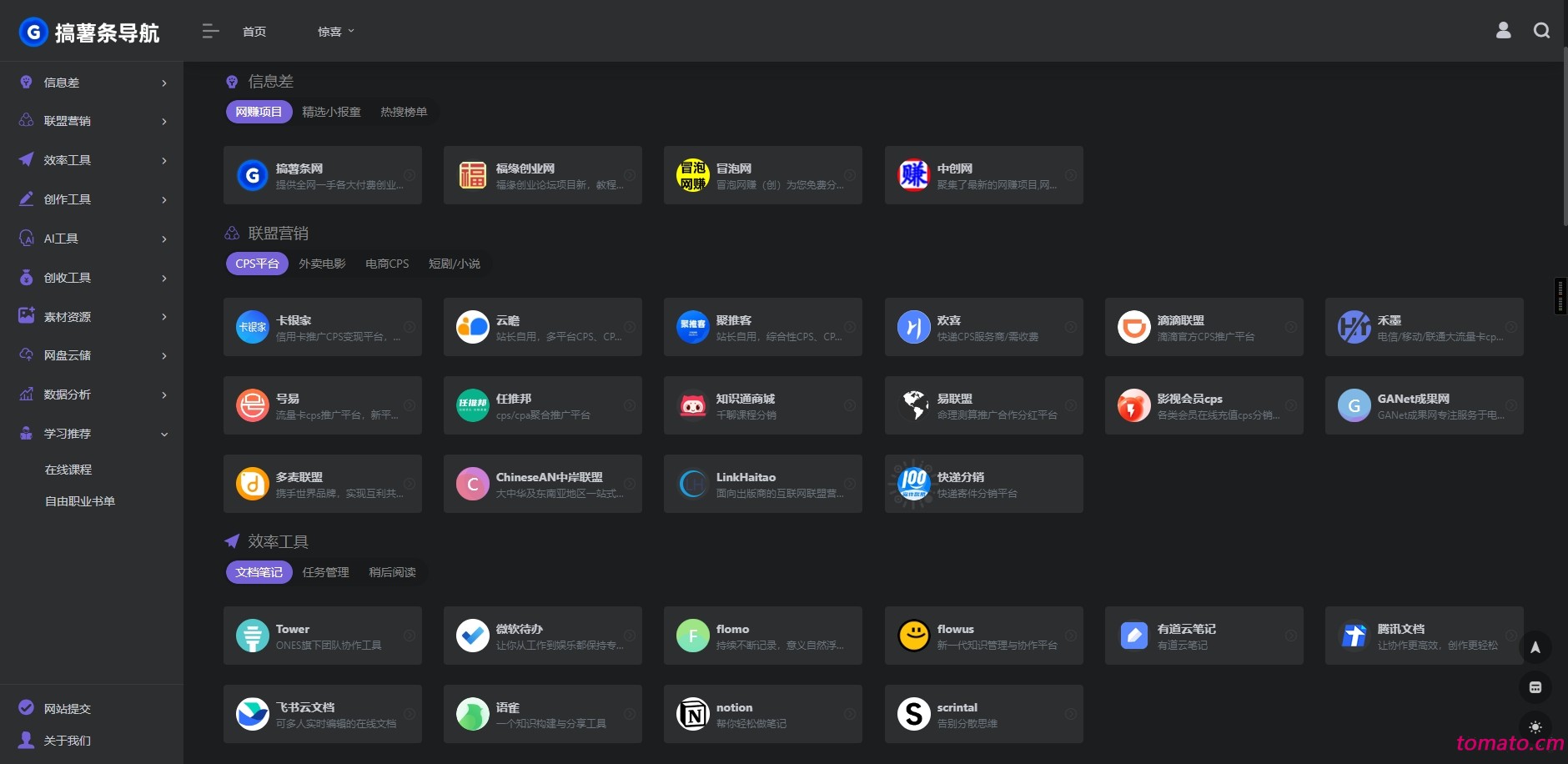The height and width of the screenshot is (764, 1568).
Task: Expand the 素材资源 sidebar chevron
Action: click(x=164, y=317)
